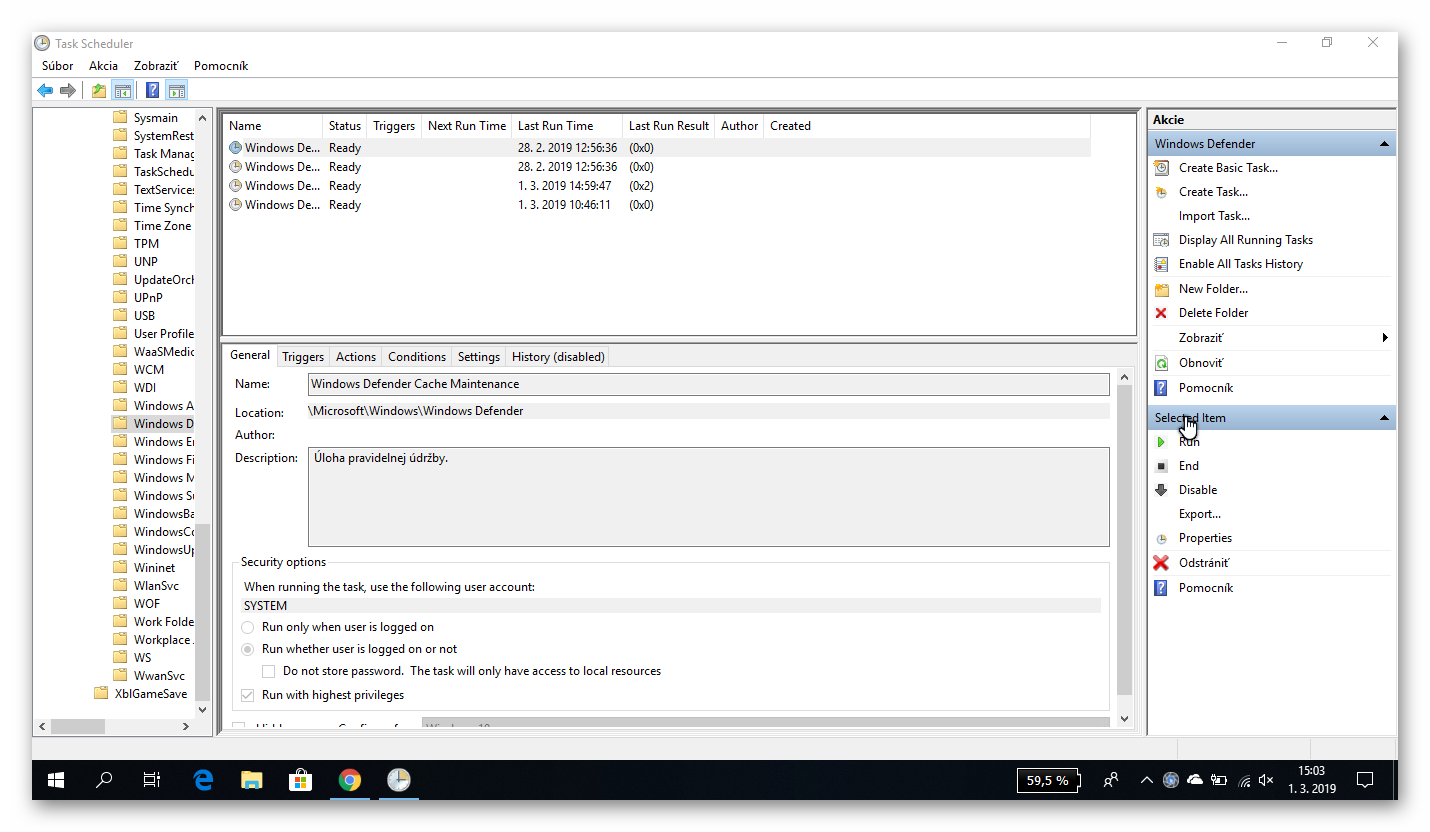Click the red X Odstrániť icon
Viewport: 1430px width, 832px height.
(x=1161, y=563)
